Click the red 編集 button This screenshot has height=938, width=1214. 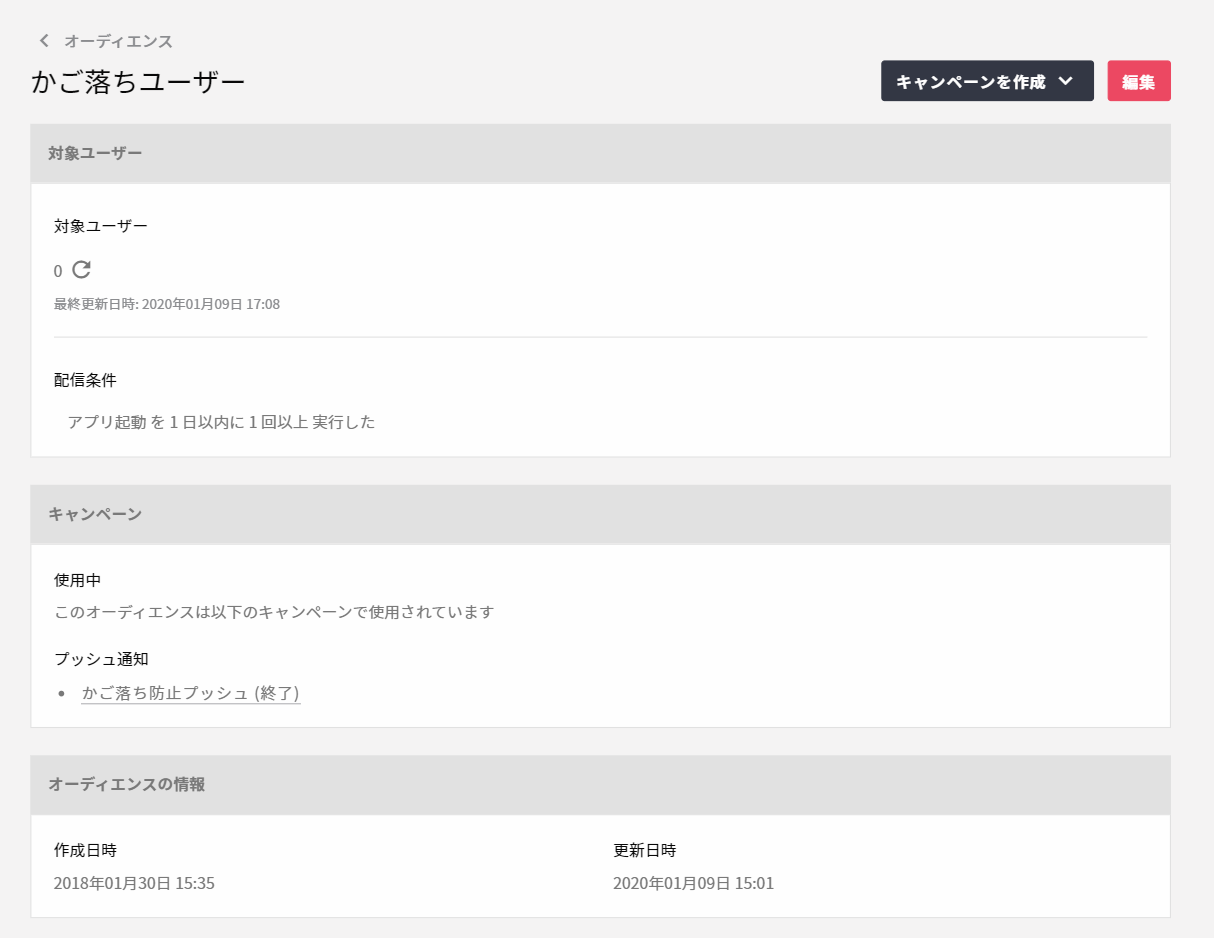point(1139,81)
